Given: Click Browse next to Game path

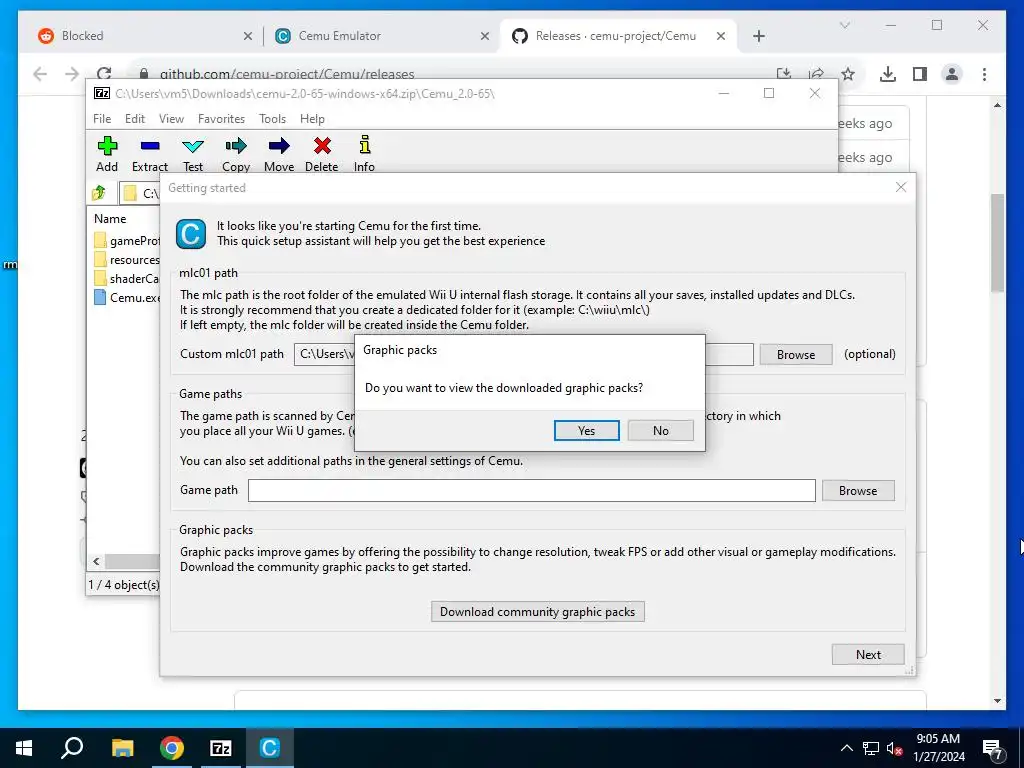Looking at the screenshot, I should pyautogui.click(x=857, y=490).
